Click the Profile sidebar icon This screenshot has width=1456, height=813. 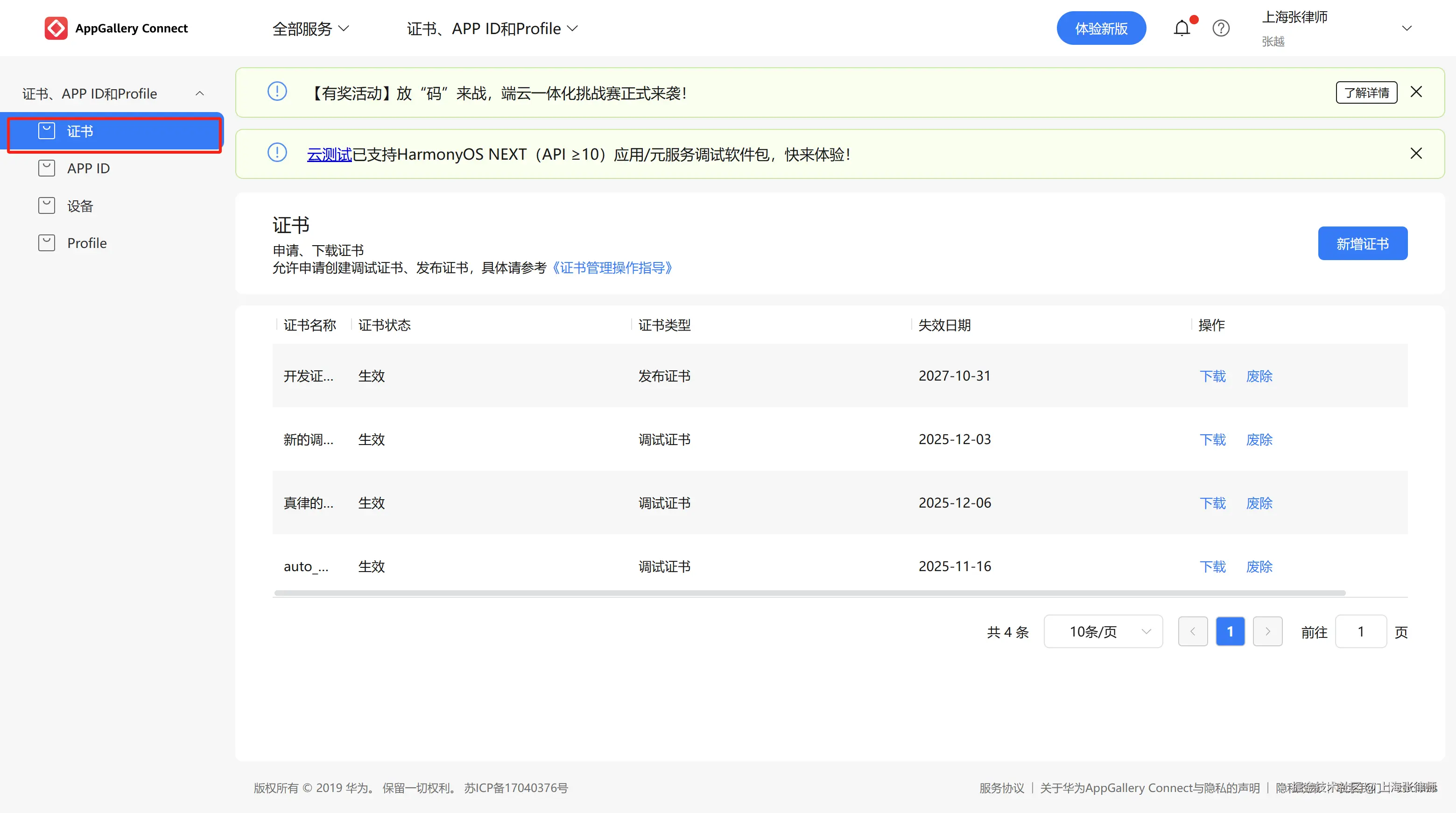pos(46,243)
